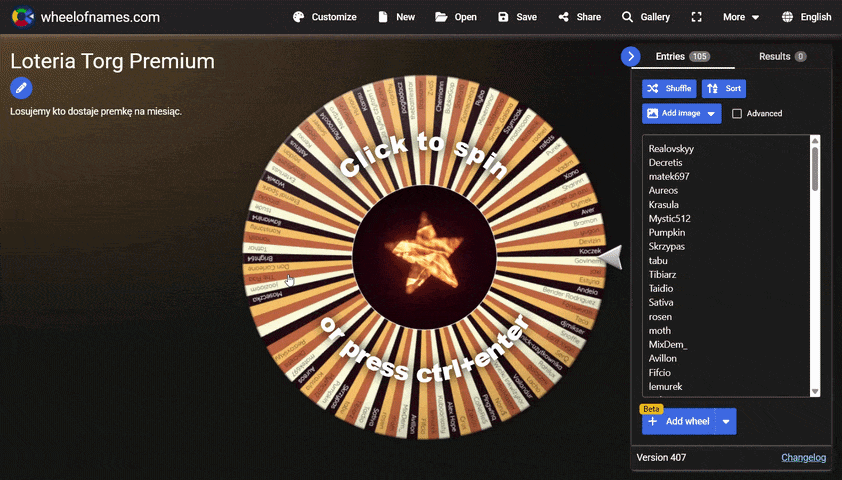The image size is (842, 480).
Task: Select the Open menu item
Action: point(456,17)
